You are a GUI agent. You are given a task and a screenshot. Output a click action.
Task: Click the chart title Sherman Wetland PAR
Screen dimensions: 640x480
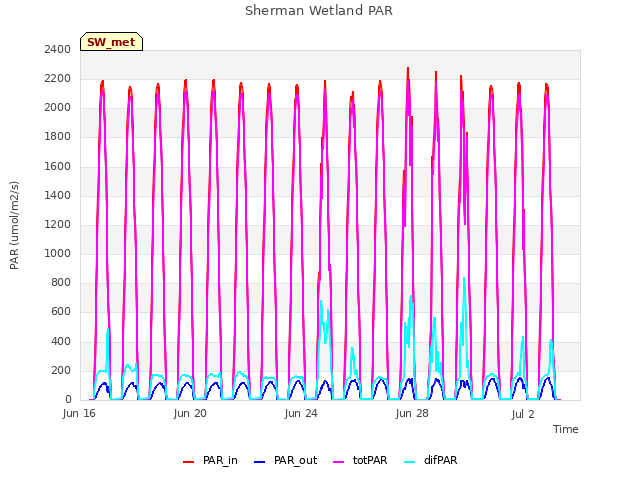[x=319, y=11]
